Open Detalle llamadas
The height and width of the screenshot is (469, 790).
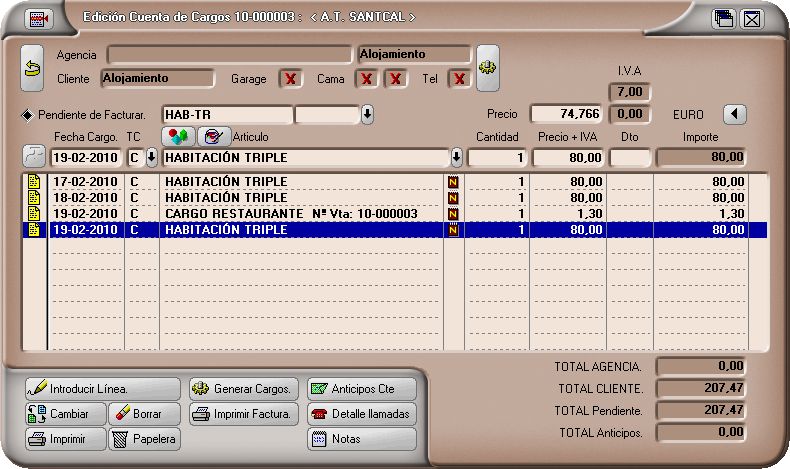360,414
